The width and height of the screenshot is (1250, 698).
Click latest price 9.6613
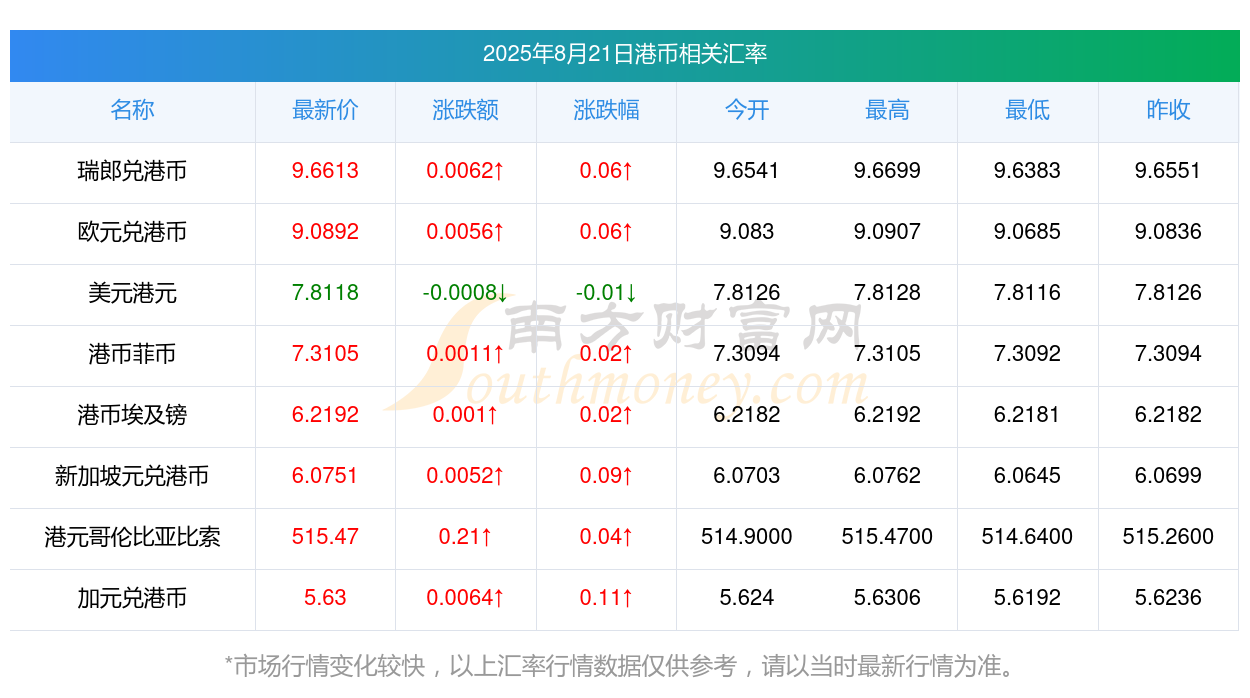coord(325,171)
